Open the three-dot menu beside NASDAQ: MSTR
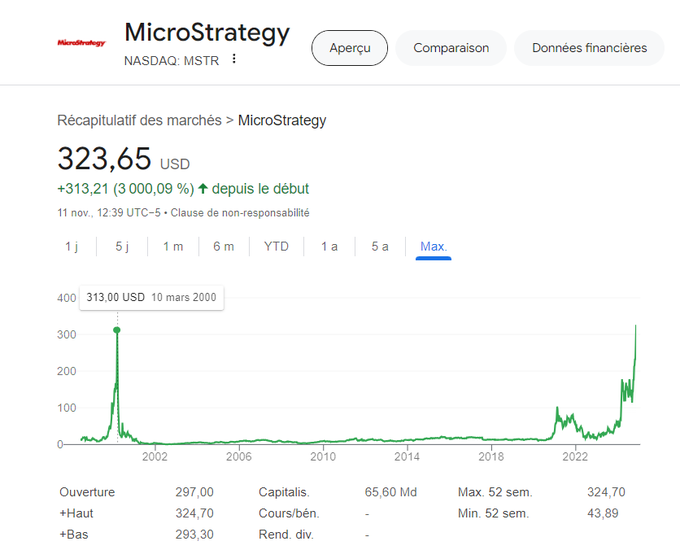The width and height of the screenshot is (680, 550). pyautogui.click(x=234, y=59)
